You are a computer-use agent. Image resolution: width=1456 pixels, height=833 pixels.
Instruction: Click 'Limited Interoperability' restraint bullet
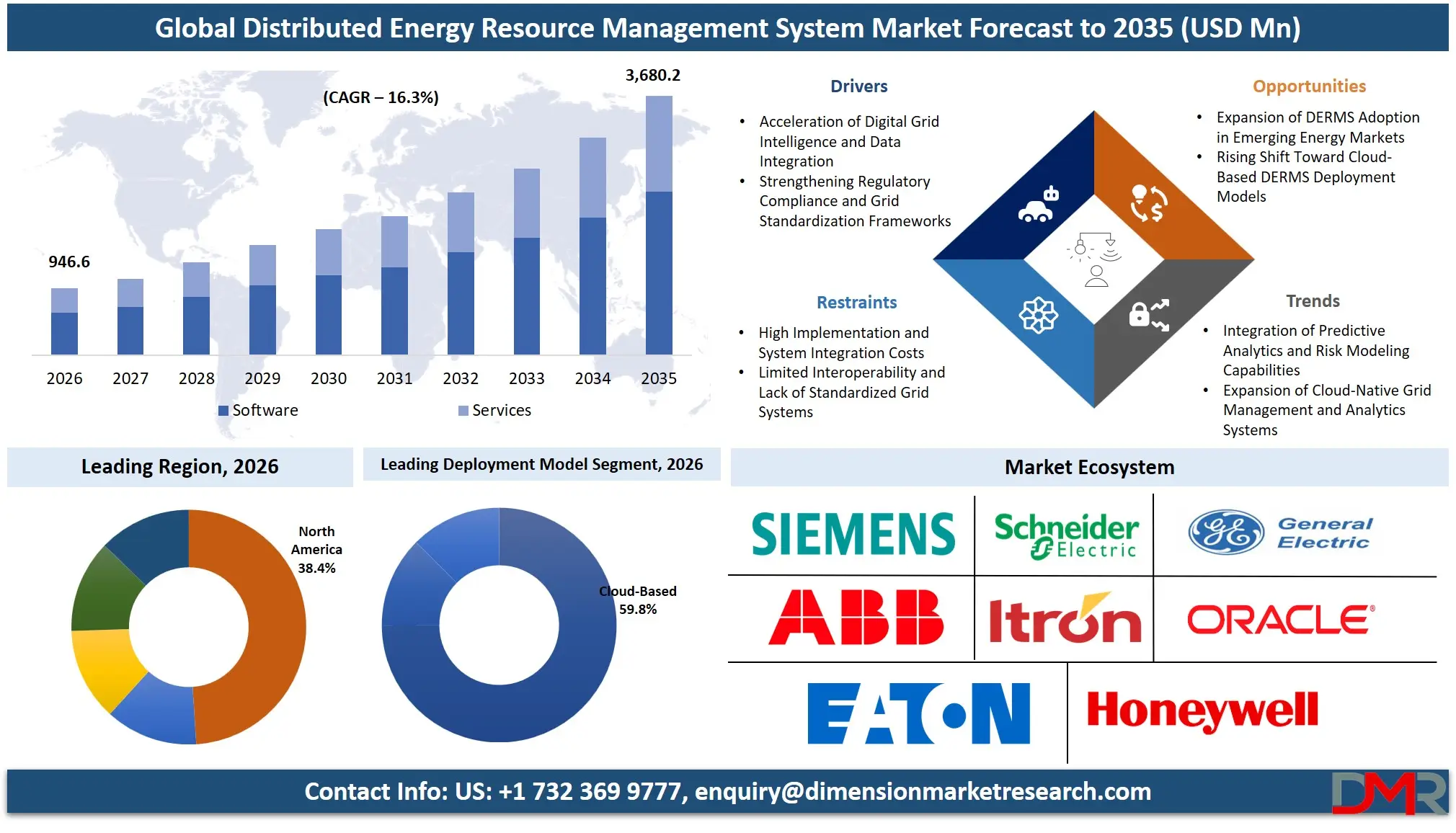pos(851,393)
